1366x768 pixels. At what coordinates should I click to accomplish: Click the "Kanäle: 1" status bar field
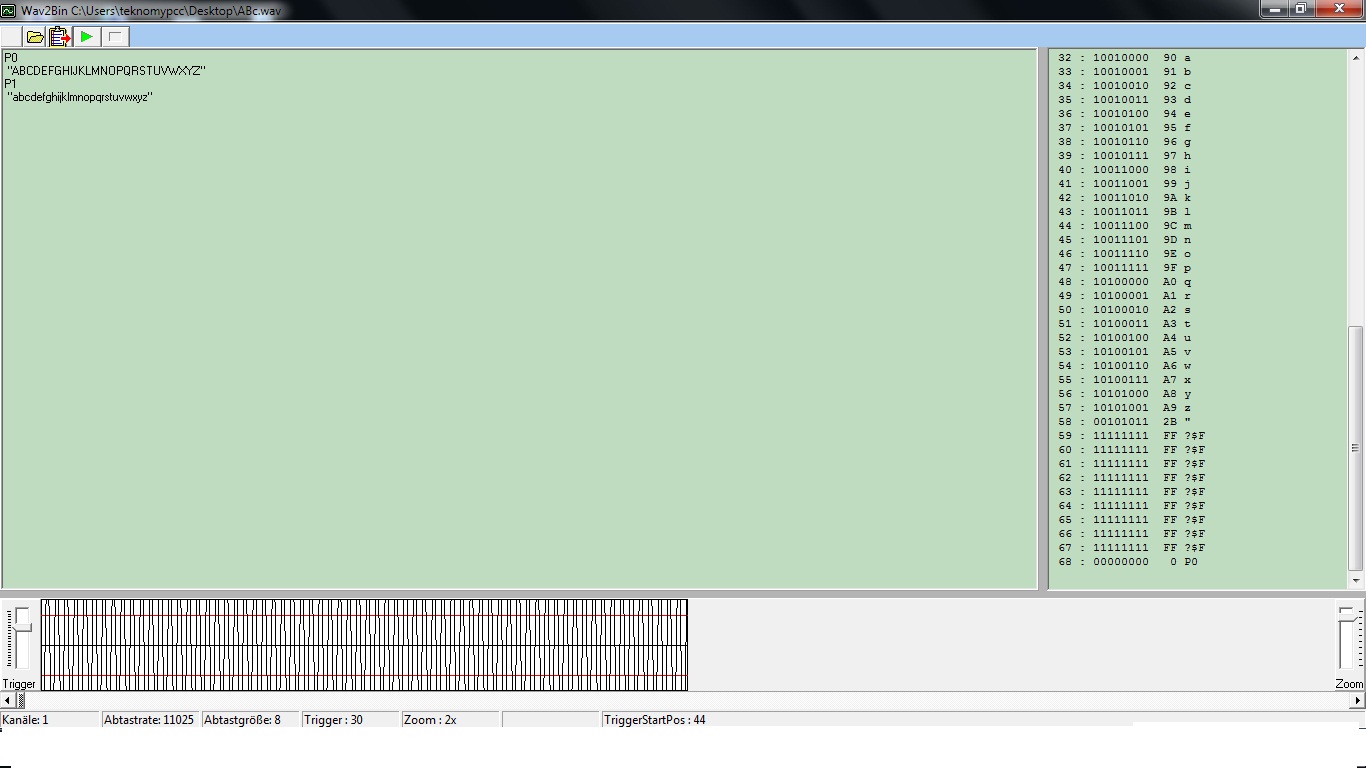(50, 720)
